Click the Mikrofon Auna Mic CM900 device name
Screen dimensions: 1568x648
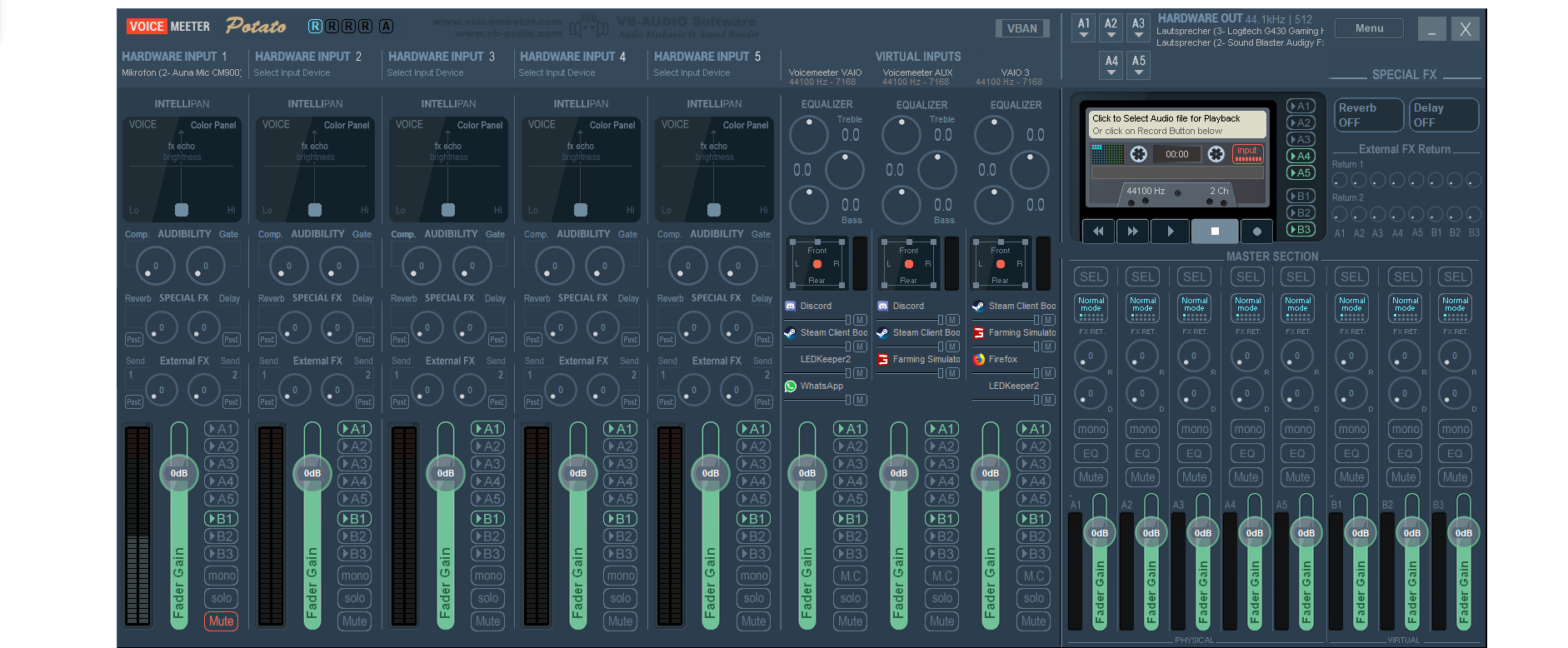point(182,72)
